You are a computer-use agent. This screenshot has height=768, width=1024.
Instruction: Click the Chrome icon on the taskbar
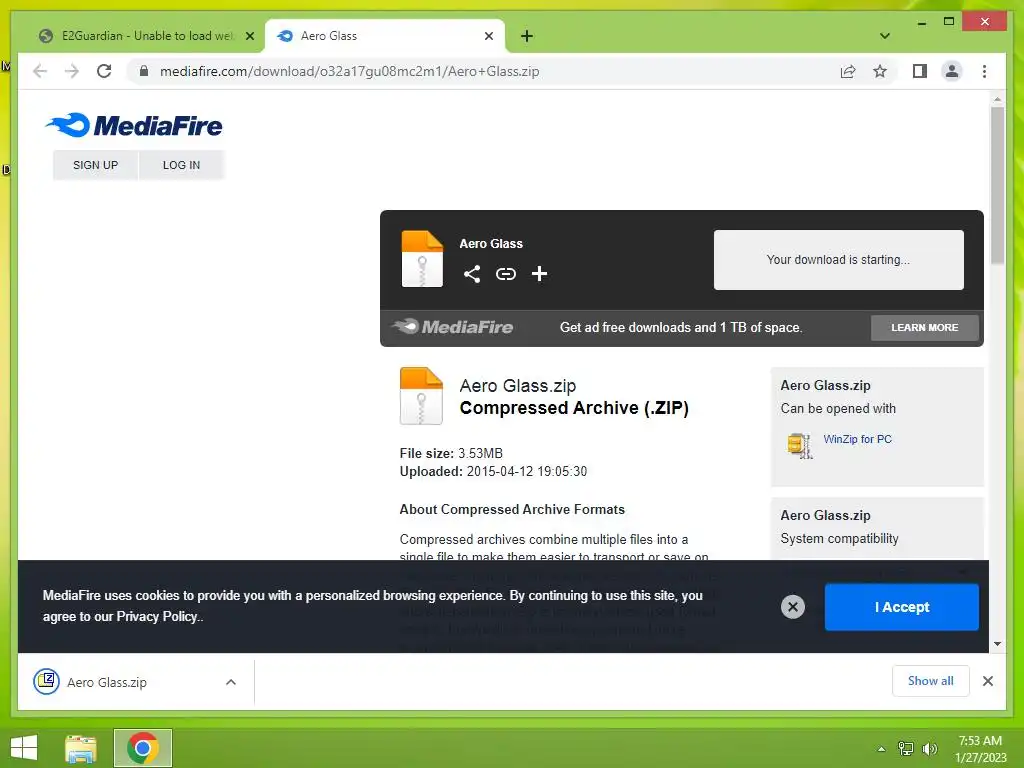point(142,748)
